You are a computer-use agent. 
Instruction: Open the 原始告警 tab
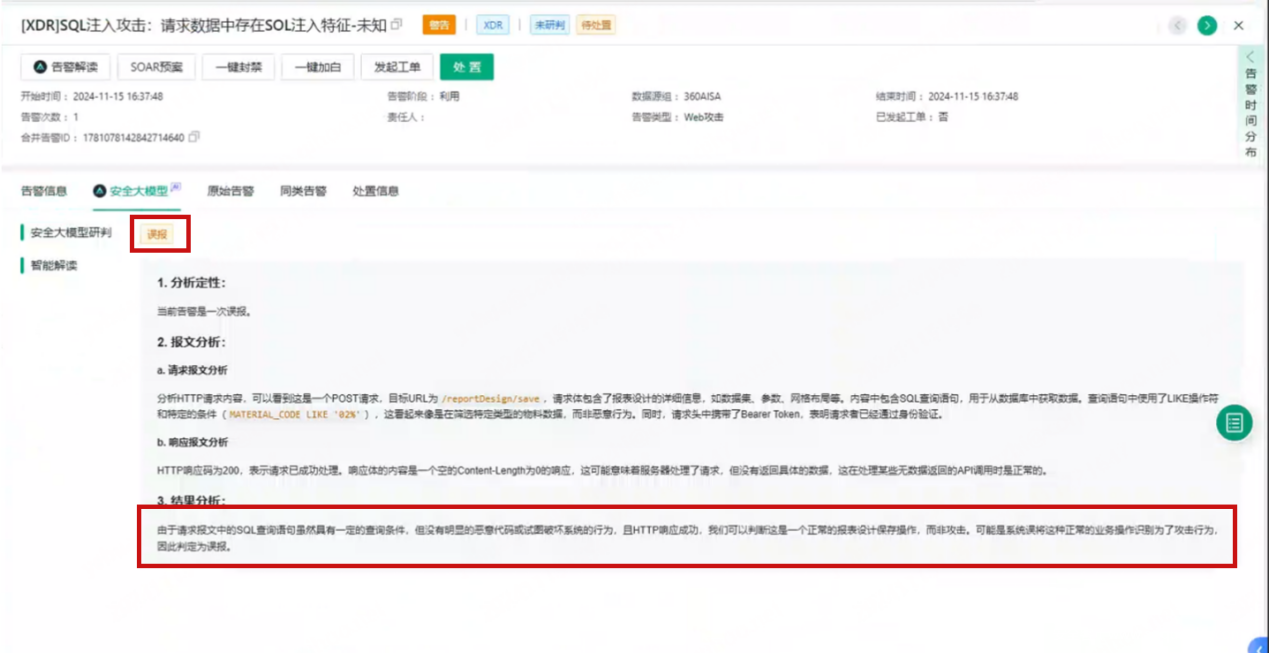tap(230, 191)
